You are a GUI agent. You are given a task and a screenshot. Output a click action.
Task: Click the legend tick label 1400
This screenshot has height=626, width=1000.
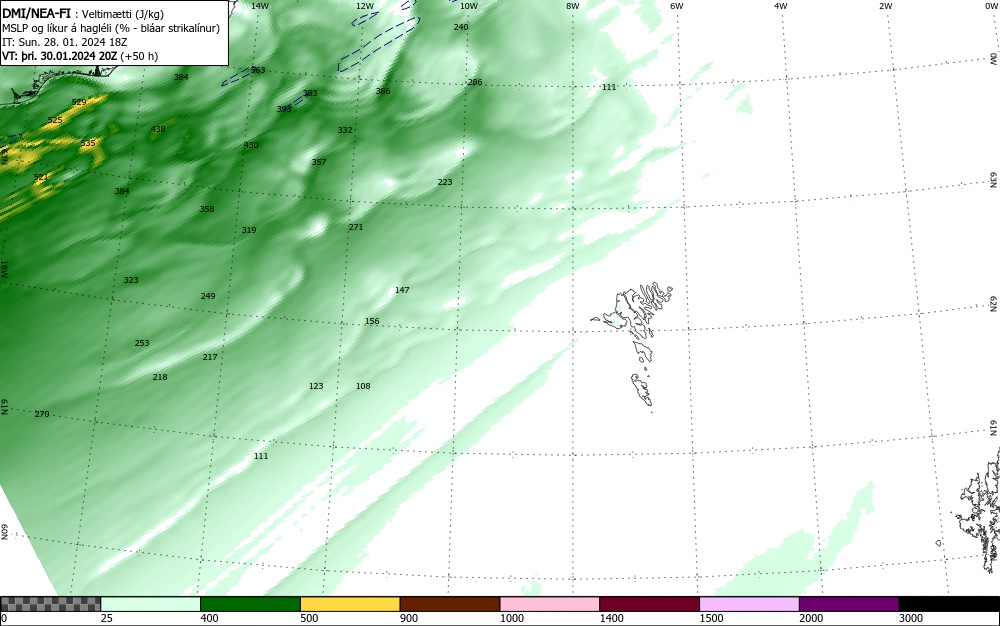pyautogui.click(x=611, y=618)
